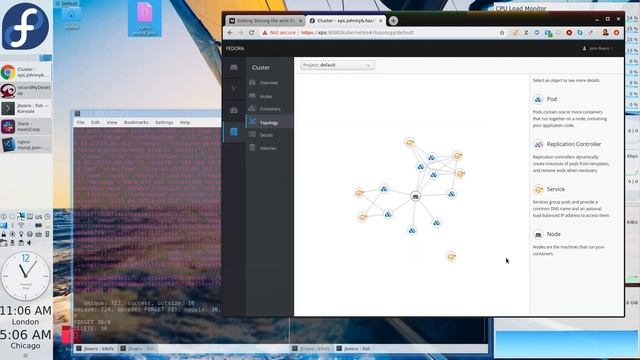Click the Not secure warning in the address bar
The height and width of the screenshot is (360, 640).
coord(279,33)
